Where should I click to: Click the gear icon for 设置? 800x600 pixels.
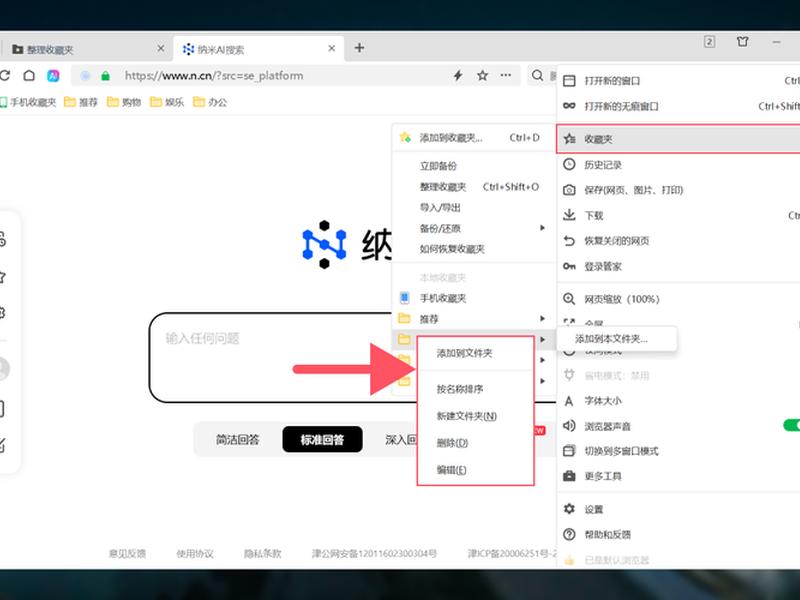[x=569, y=509]
